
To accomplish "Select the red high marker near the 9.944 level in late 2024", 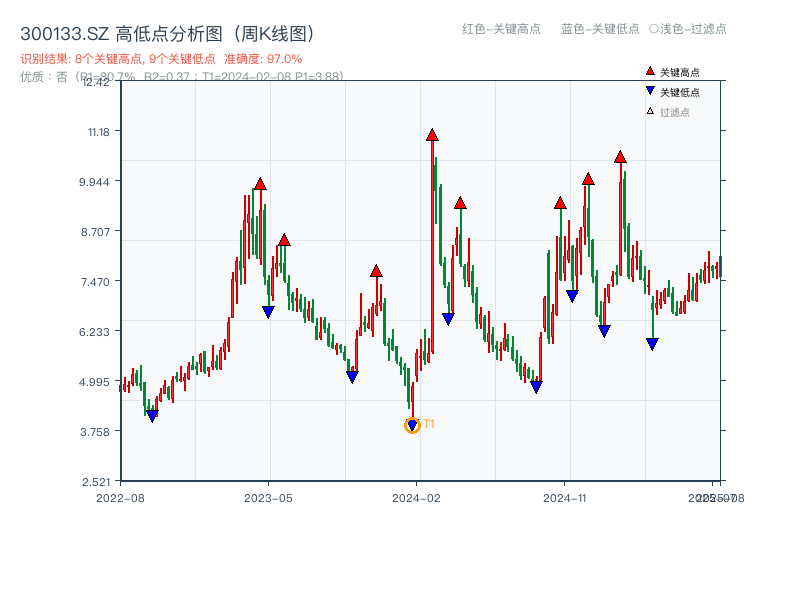I will tap(586, 182).
